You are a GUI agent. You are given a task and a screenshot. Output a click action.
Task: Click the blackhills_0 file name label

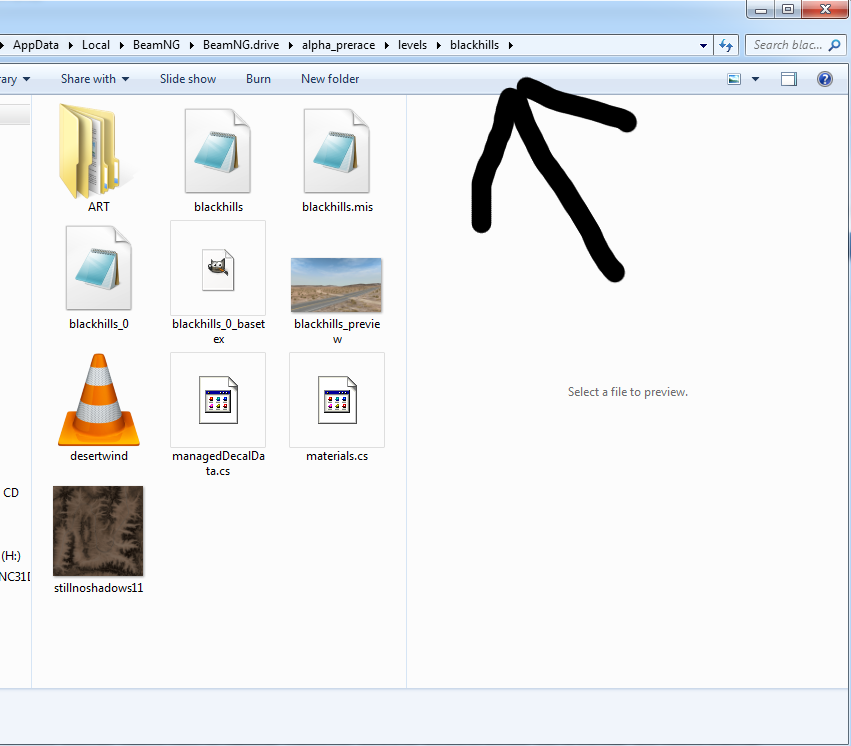tap(99, 324)
